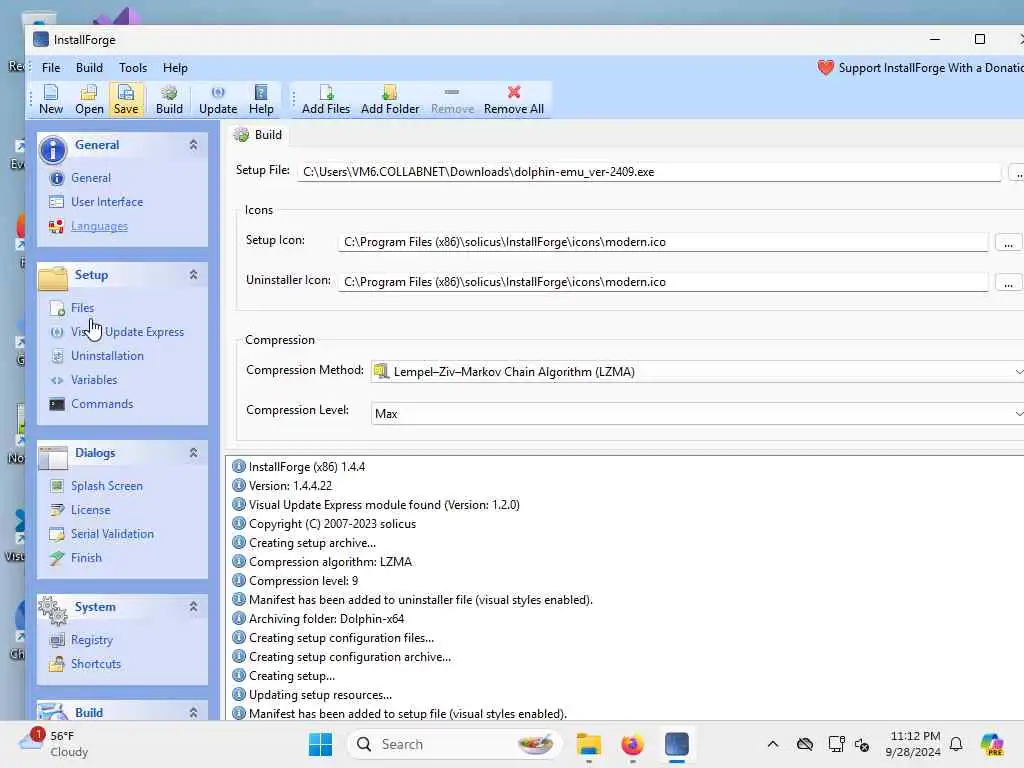Open Finish dialog settings
The height and width of the screenshot is (768, 1024).
(x=86, y=558)
